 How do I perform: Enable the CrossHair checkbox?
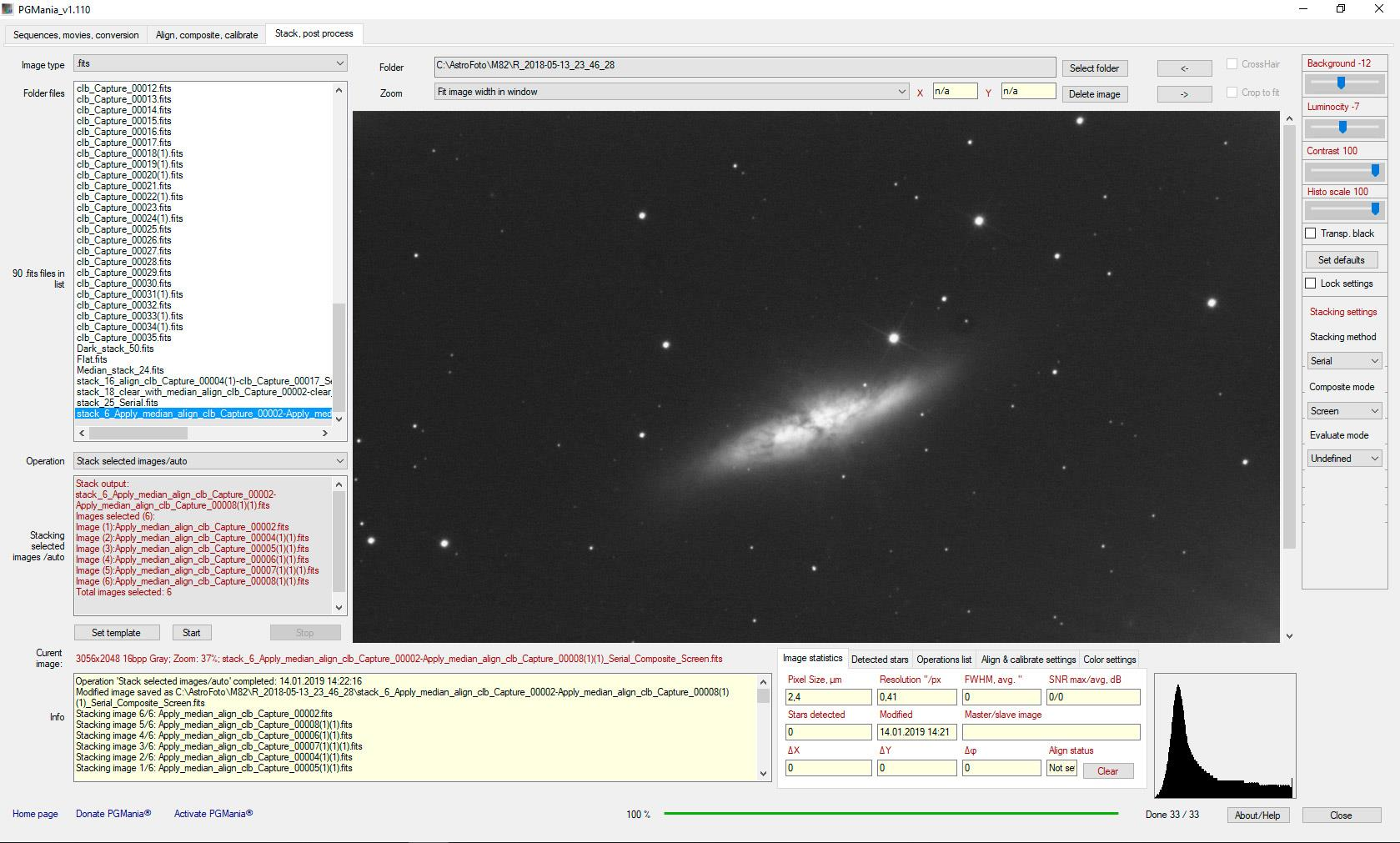point(1232,64)
